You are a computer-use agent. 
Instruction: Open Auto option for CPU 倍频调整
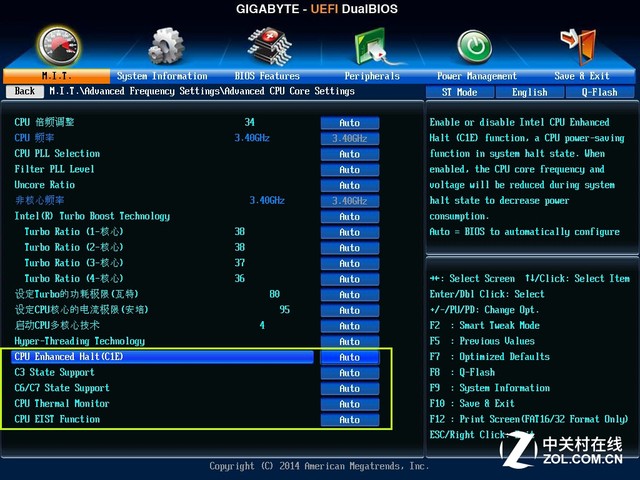(350, 123)
